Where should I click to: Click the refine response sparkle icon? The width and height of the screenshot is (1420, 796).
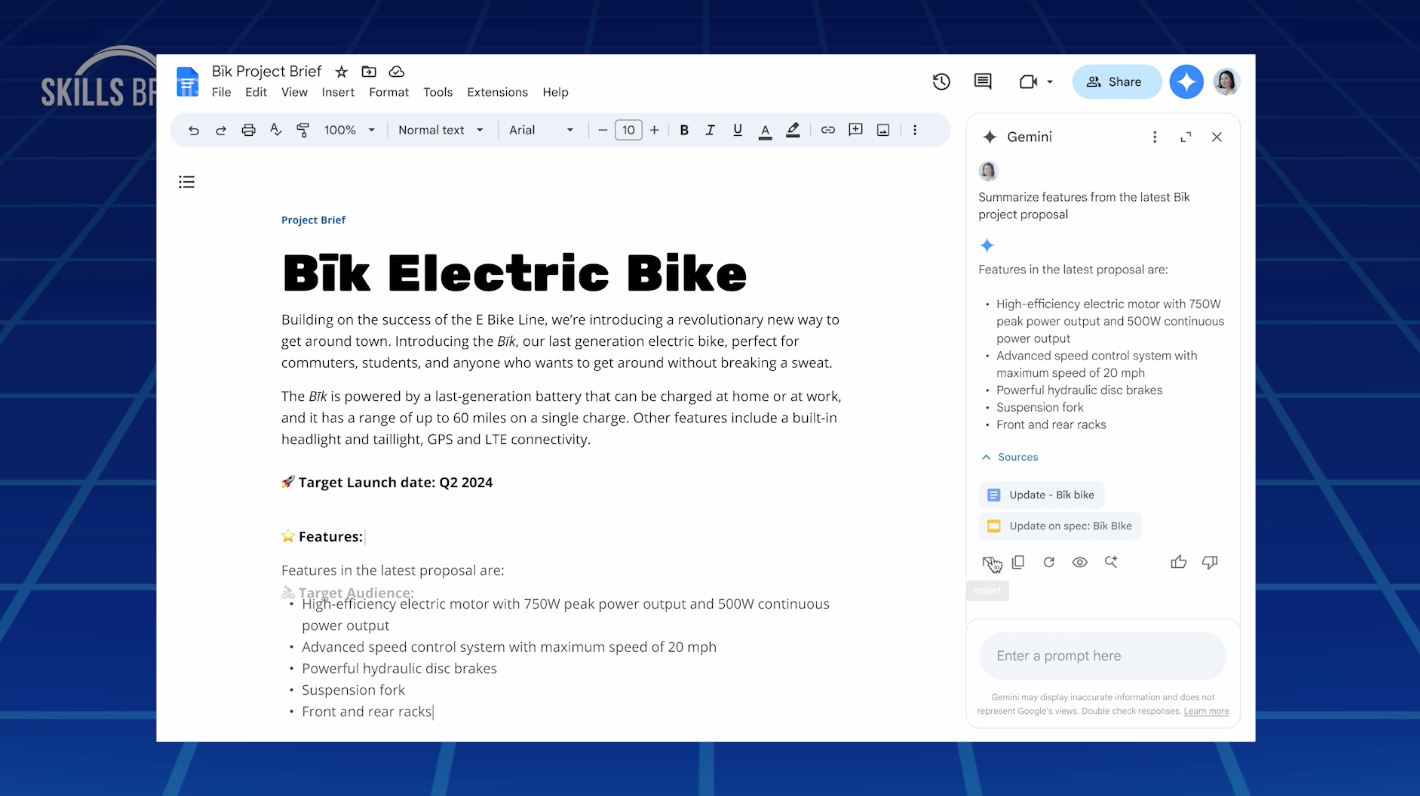coord(1111,562)
